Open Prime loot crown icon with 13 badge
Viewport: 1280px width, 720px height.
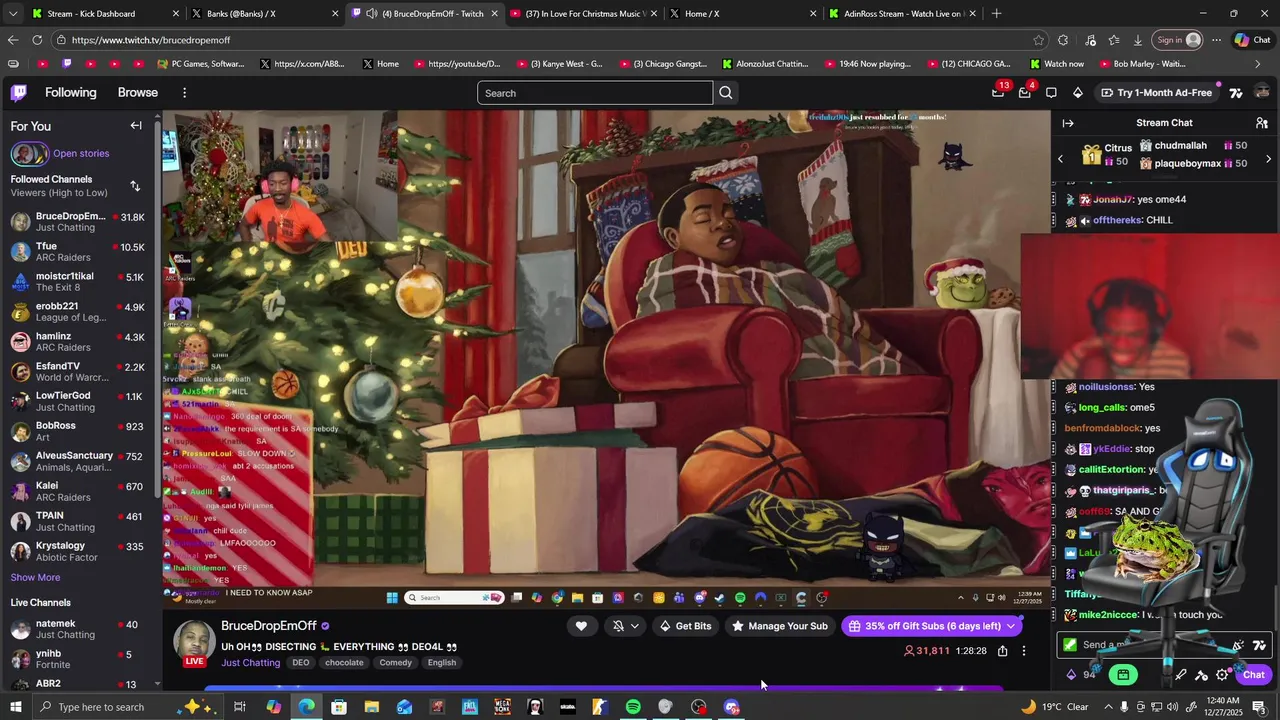998,92
